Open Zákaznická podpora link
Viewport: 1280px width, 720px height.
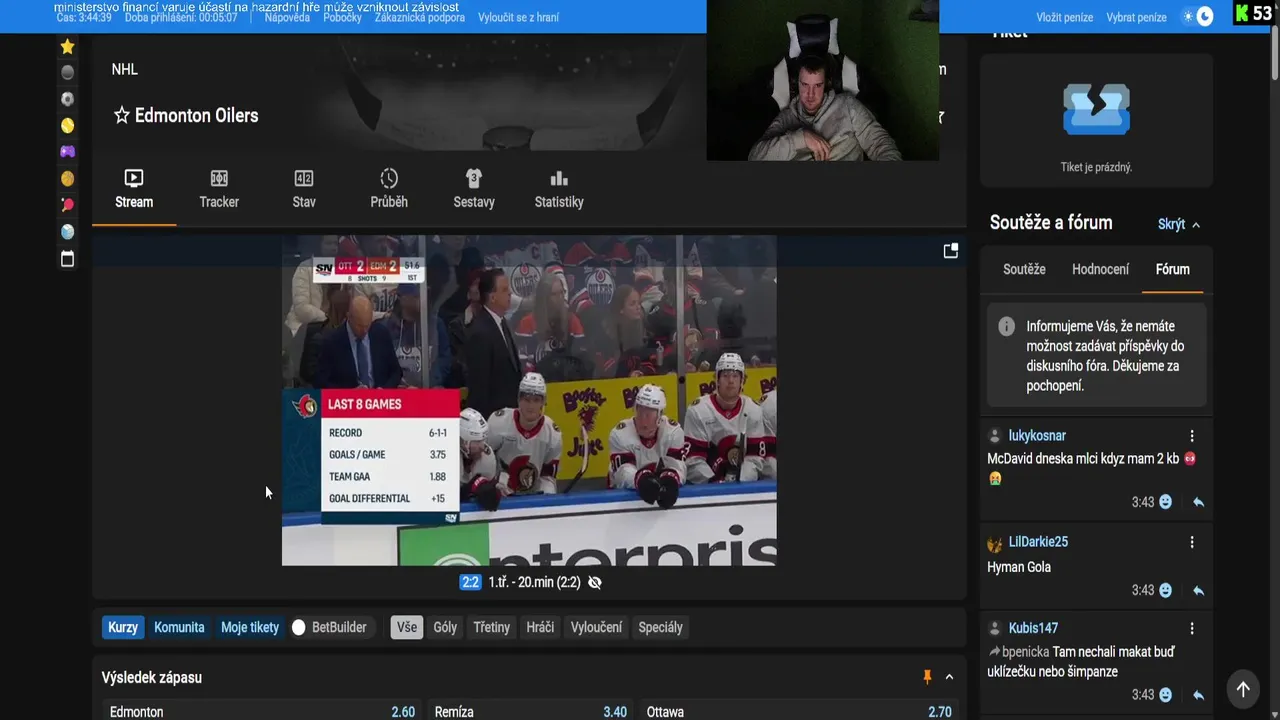click(420, 18)
